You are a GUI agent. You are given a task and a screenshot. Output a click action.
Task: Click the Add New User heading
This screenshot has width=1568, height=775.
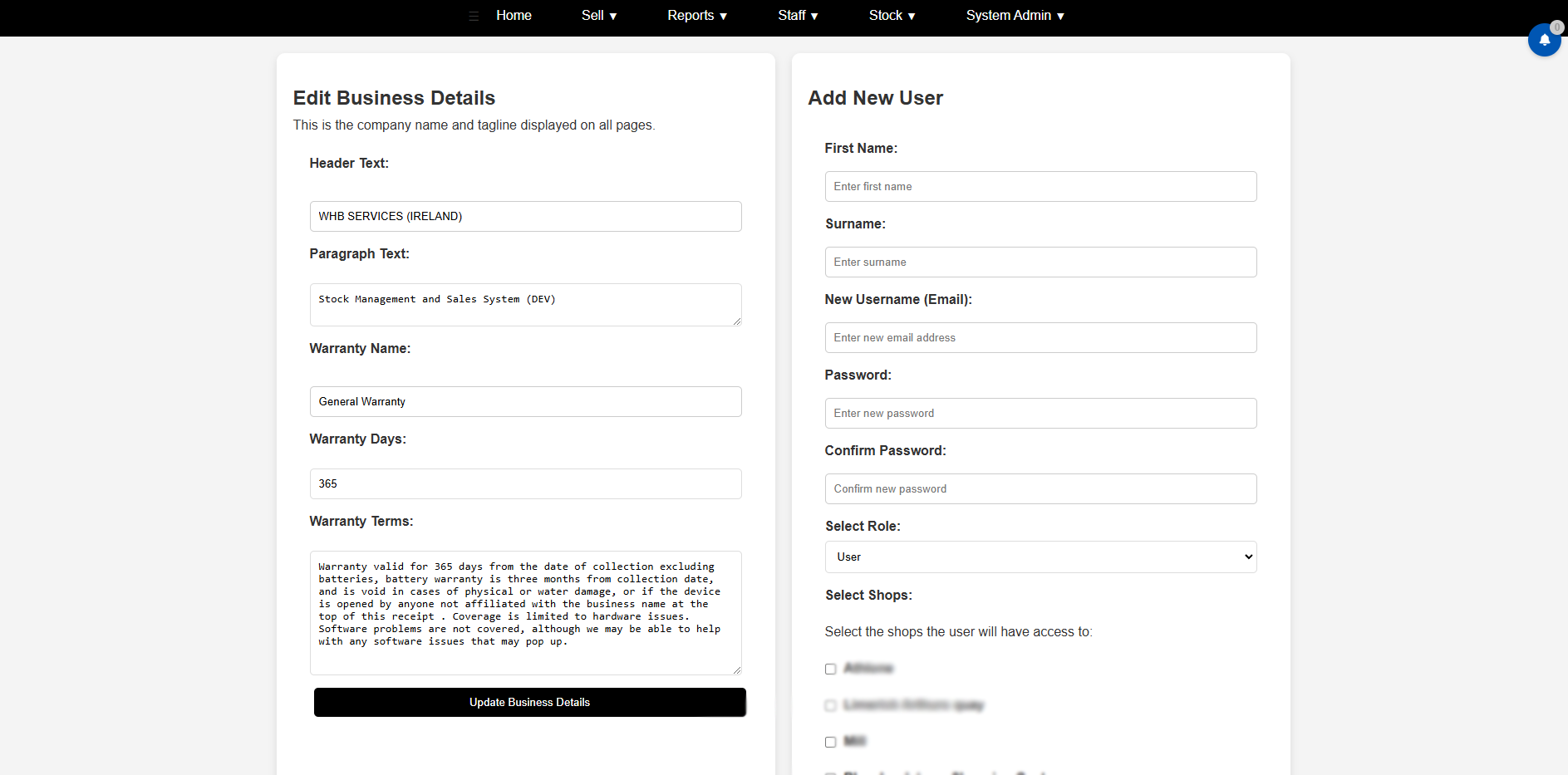(875, 98)
